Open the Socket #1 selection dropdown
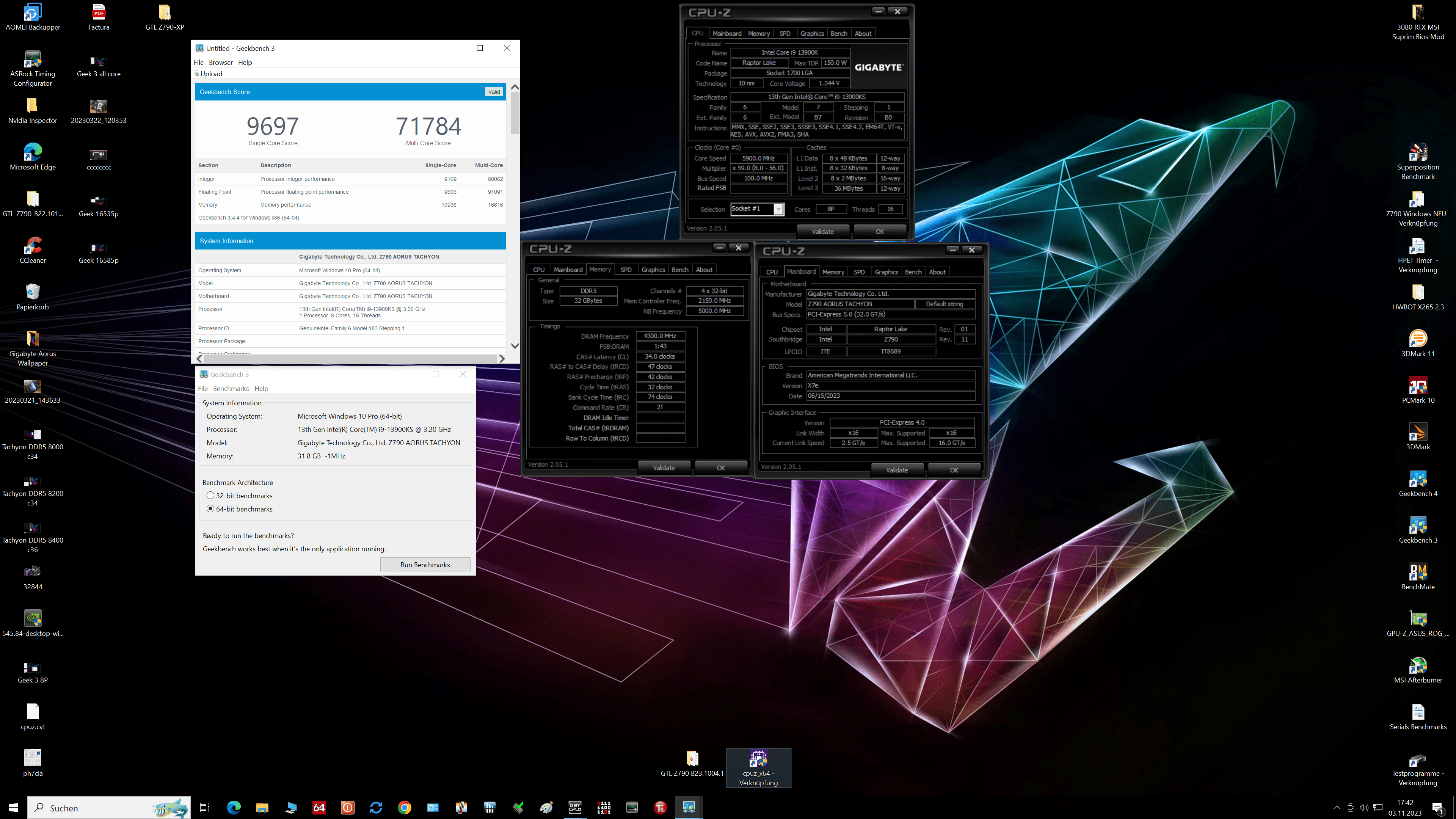This screenshot has width=1456, height=819. (x=778, y=209)
